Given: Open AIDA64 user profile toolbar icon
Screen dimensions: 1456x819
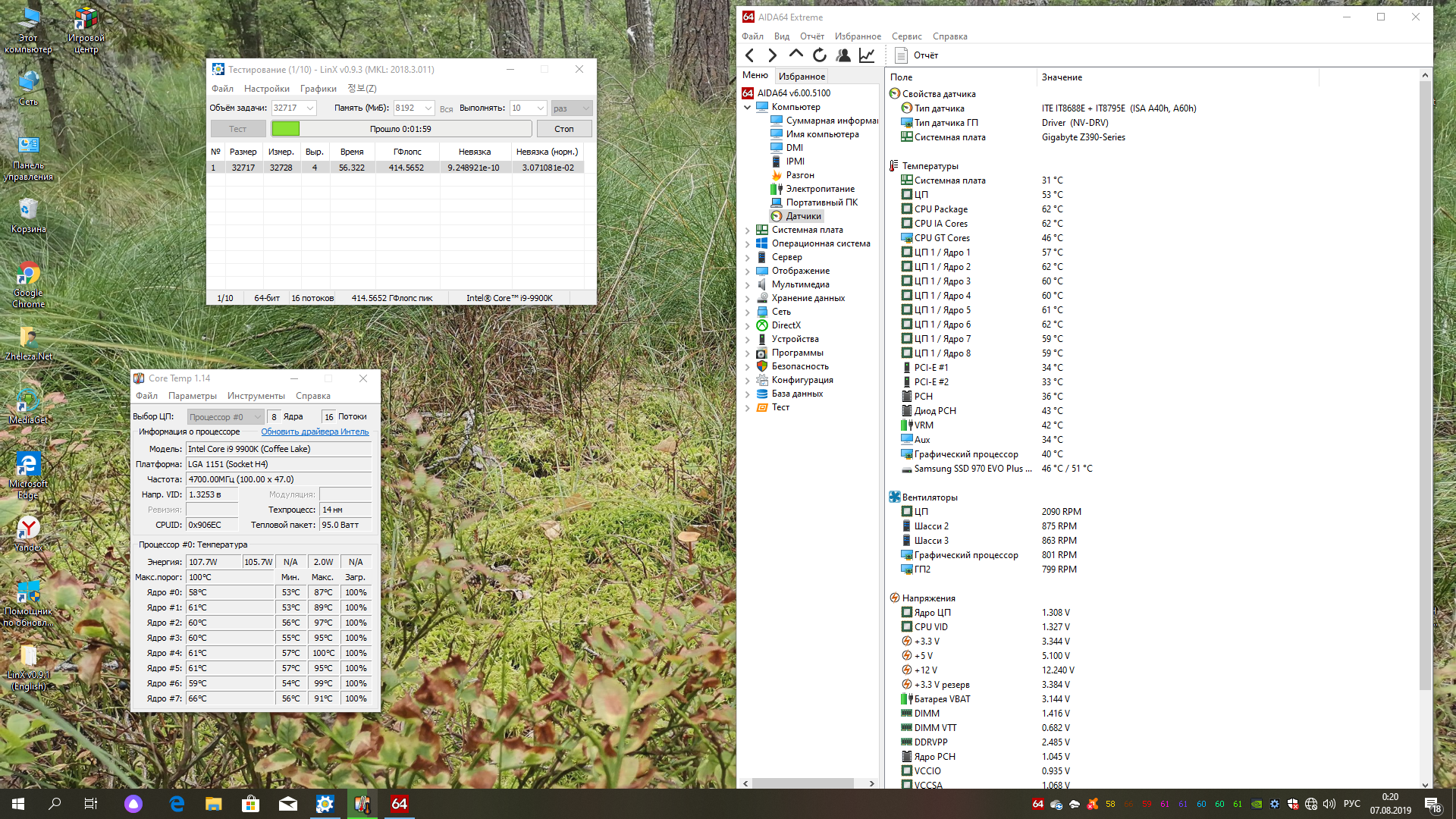Looking at the screenshot, I should tap(843, 55).
